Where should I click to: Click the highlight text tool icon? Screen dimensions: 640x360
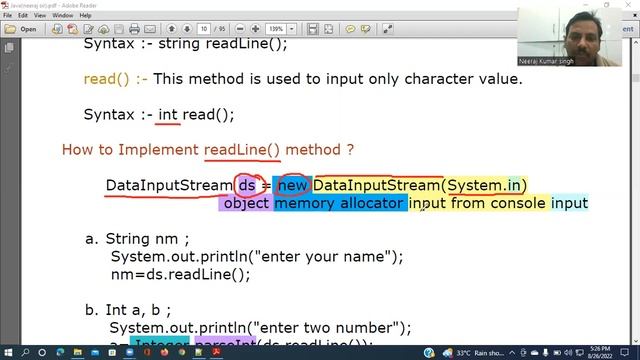[366, 29]
